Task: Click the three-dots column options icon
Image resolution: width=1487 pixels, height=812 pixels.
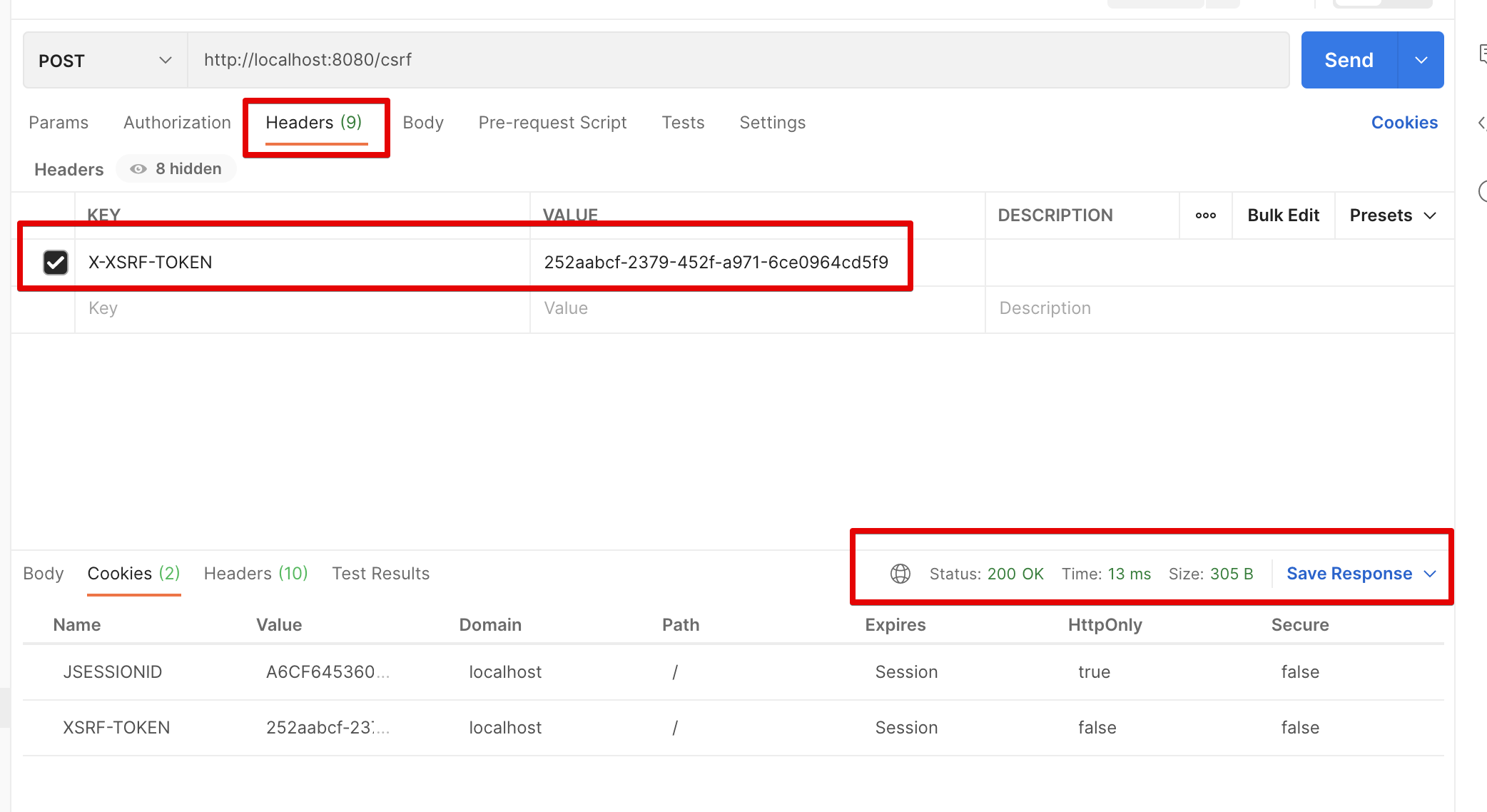Action: tap(1205, 215)
